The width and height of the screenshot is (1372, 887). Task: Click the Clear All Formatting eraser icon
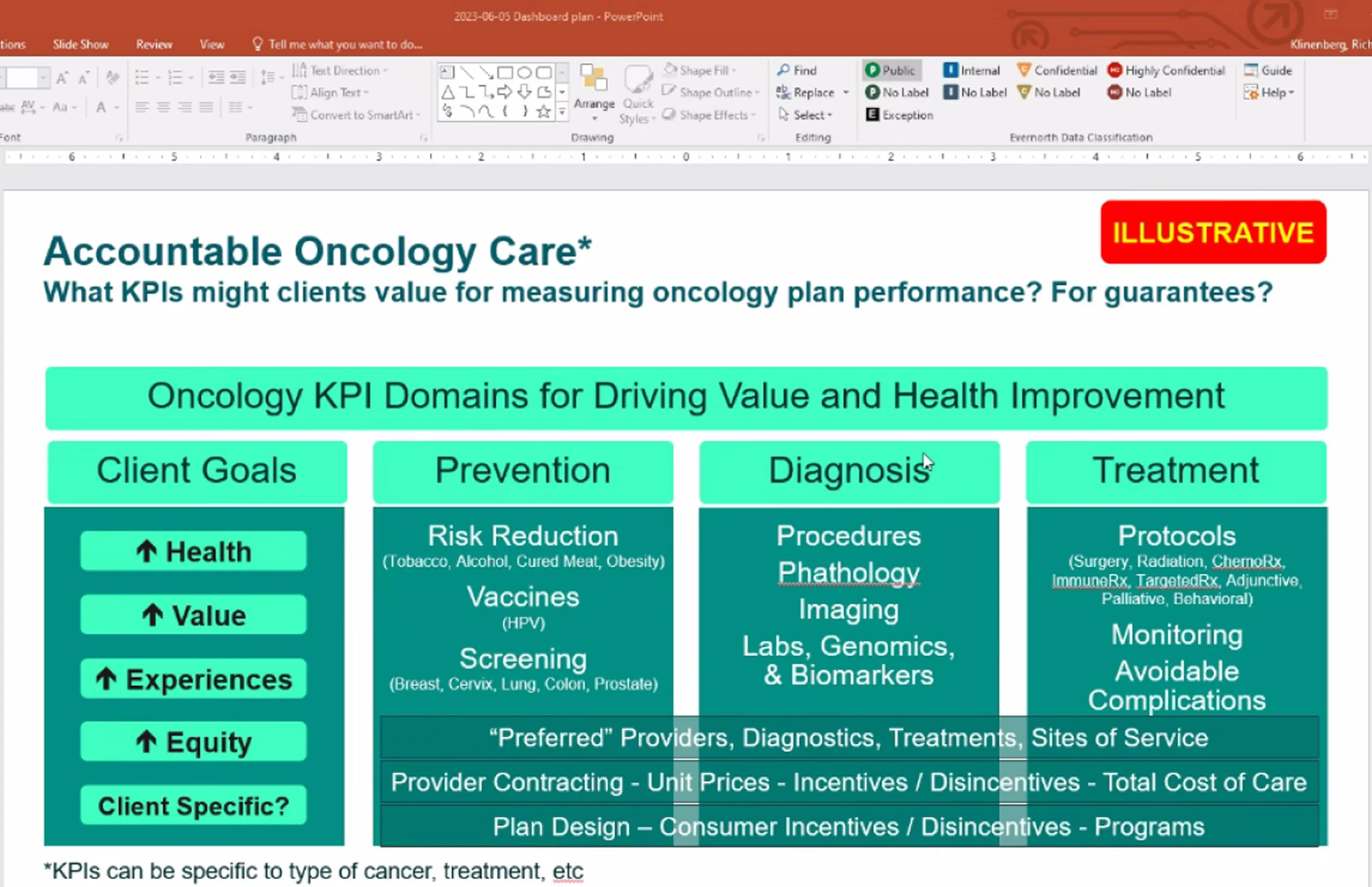click(113, 77)
